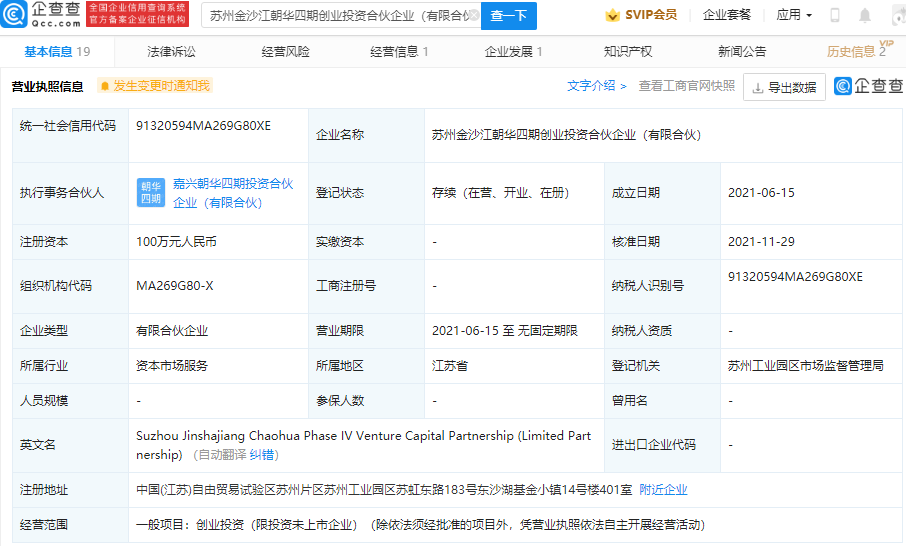The height and width of the screenshot is (546, 906).
Task: Switch to the 新闻公告 tab
Action: [742, 51]
